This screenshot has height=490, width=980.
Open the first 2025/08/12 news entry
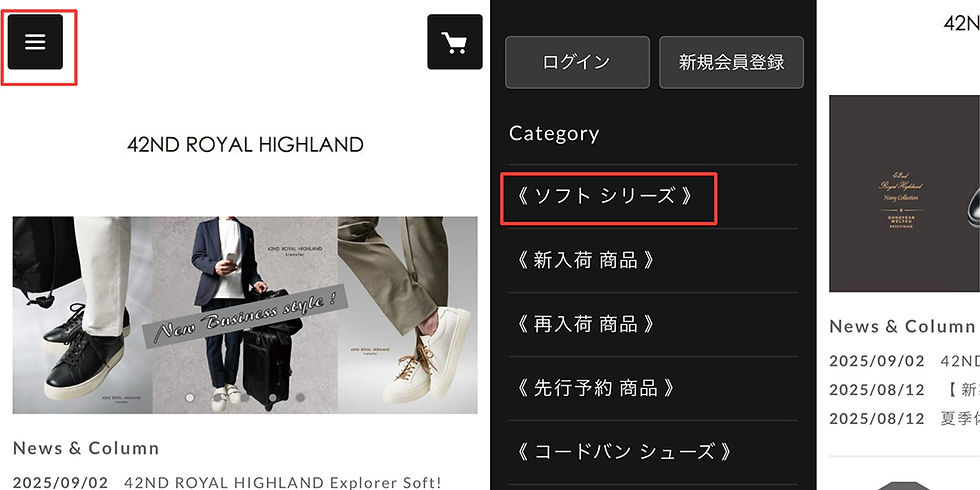coord(904,390)
